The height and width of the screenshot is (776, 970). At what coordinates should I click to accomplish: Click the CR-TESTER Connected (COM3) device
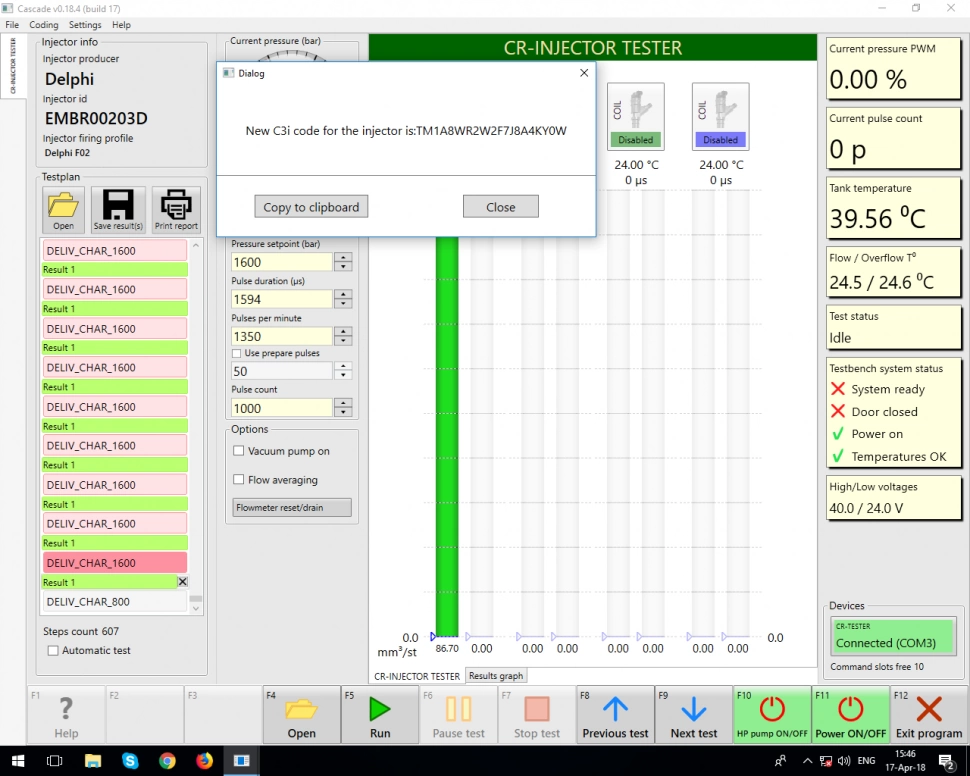click(x=893, y=636)
